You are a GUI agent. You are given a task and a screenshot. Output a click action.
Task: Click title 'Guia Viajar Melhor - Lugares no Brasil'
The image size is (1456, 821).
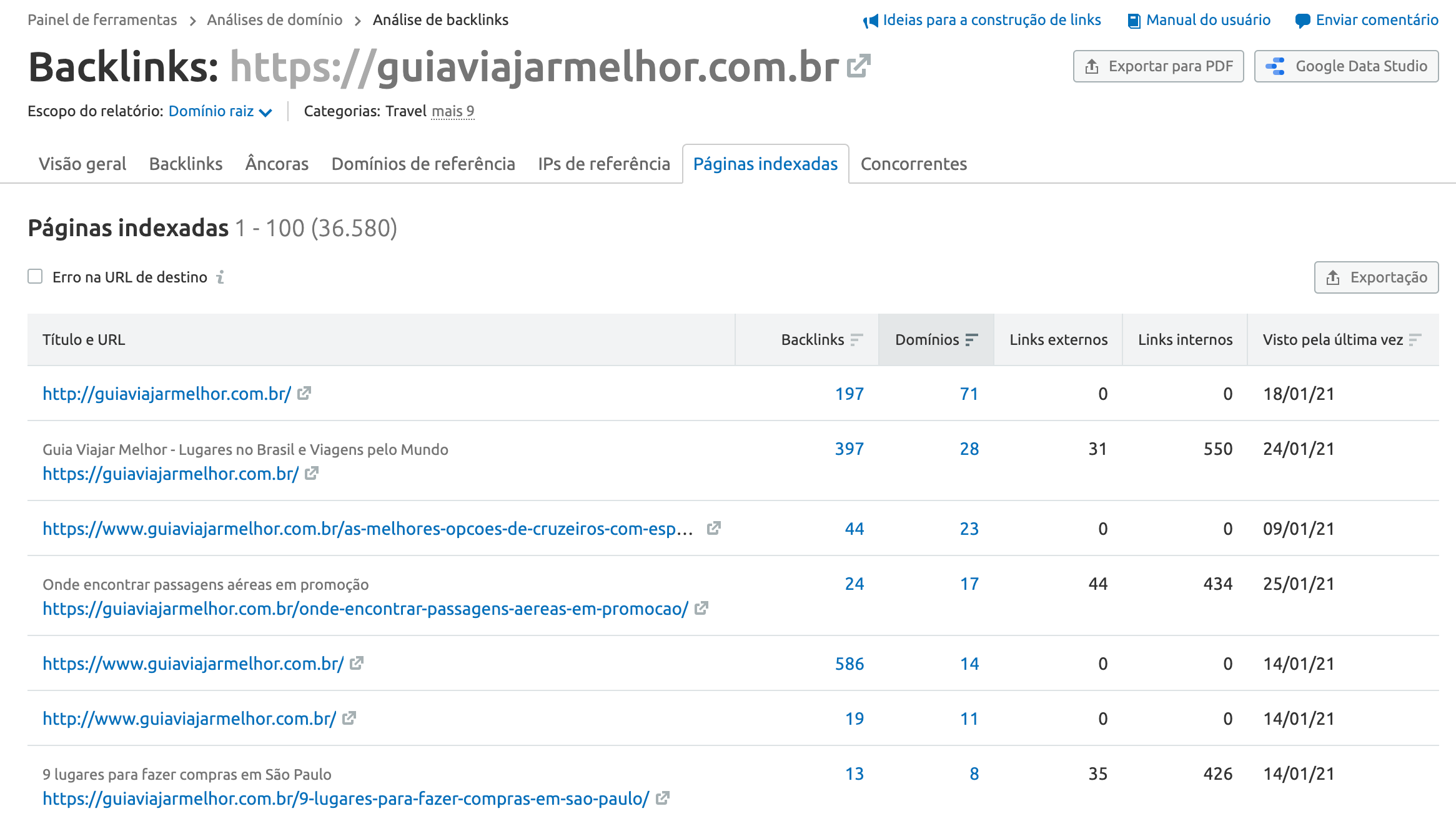click(x=245, y=449)
